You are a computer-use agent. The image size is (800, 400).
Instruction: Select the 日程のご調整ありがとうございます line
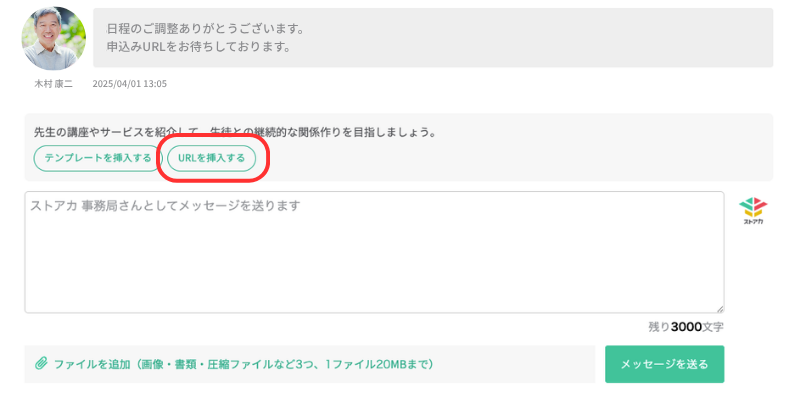(x=206, y=29)
